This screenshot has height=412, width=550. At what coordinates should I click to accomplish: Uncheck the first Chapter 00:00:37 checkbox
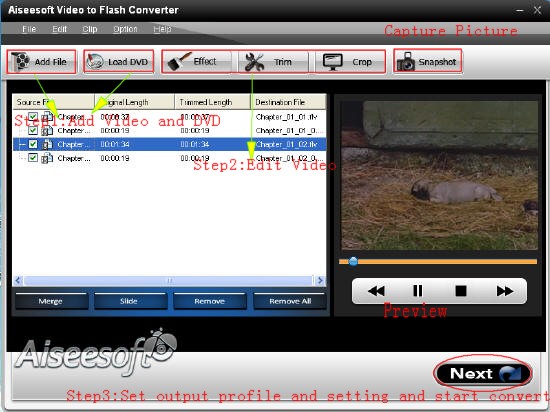33,116
